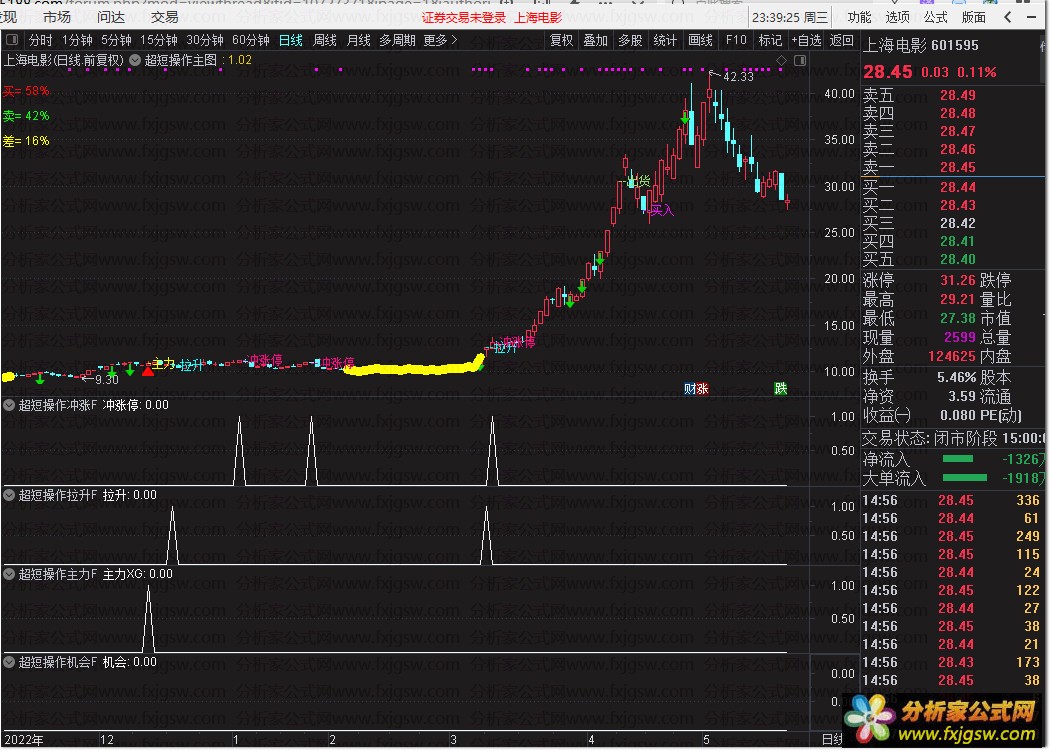This screenshot has width=1052, height=751.
Task: Click the 标记 mark button
Action: point(770,40)
